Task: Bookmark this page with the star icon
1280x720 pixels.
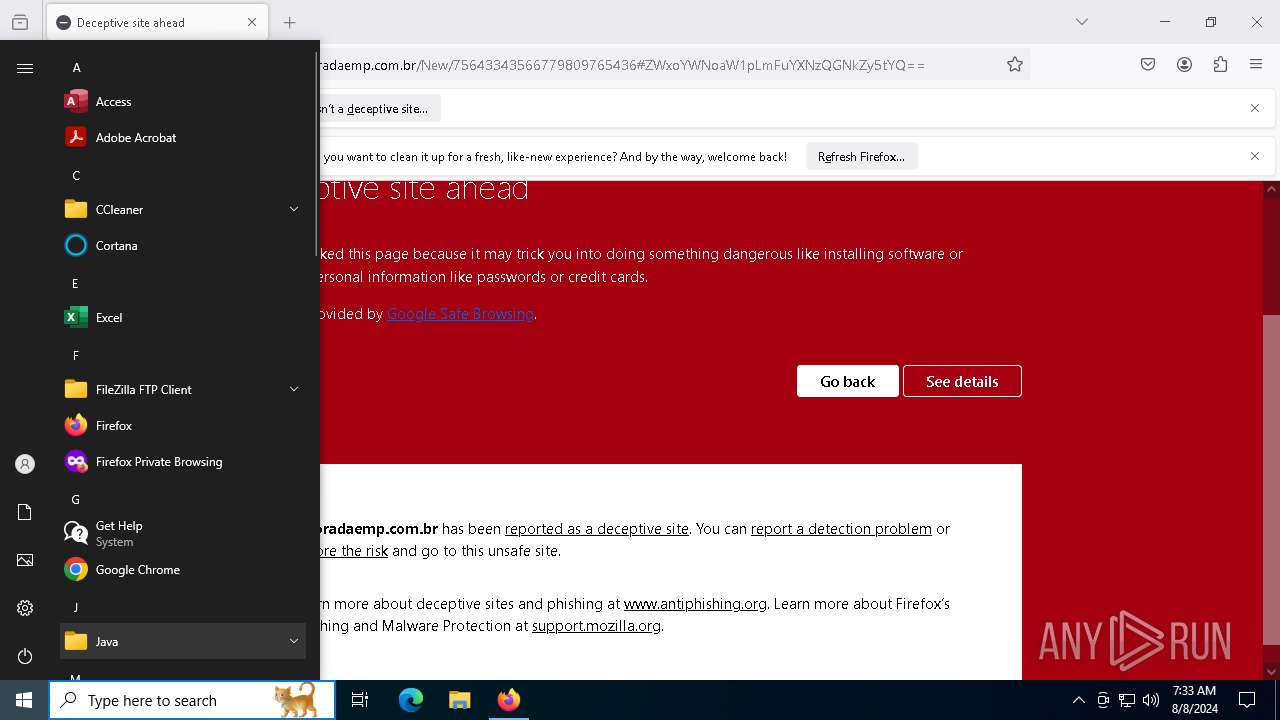Action: pyautogui.click(x=1015, y=65)
